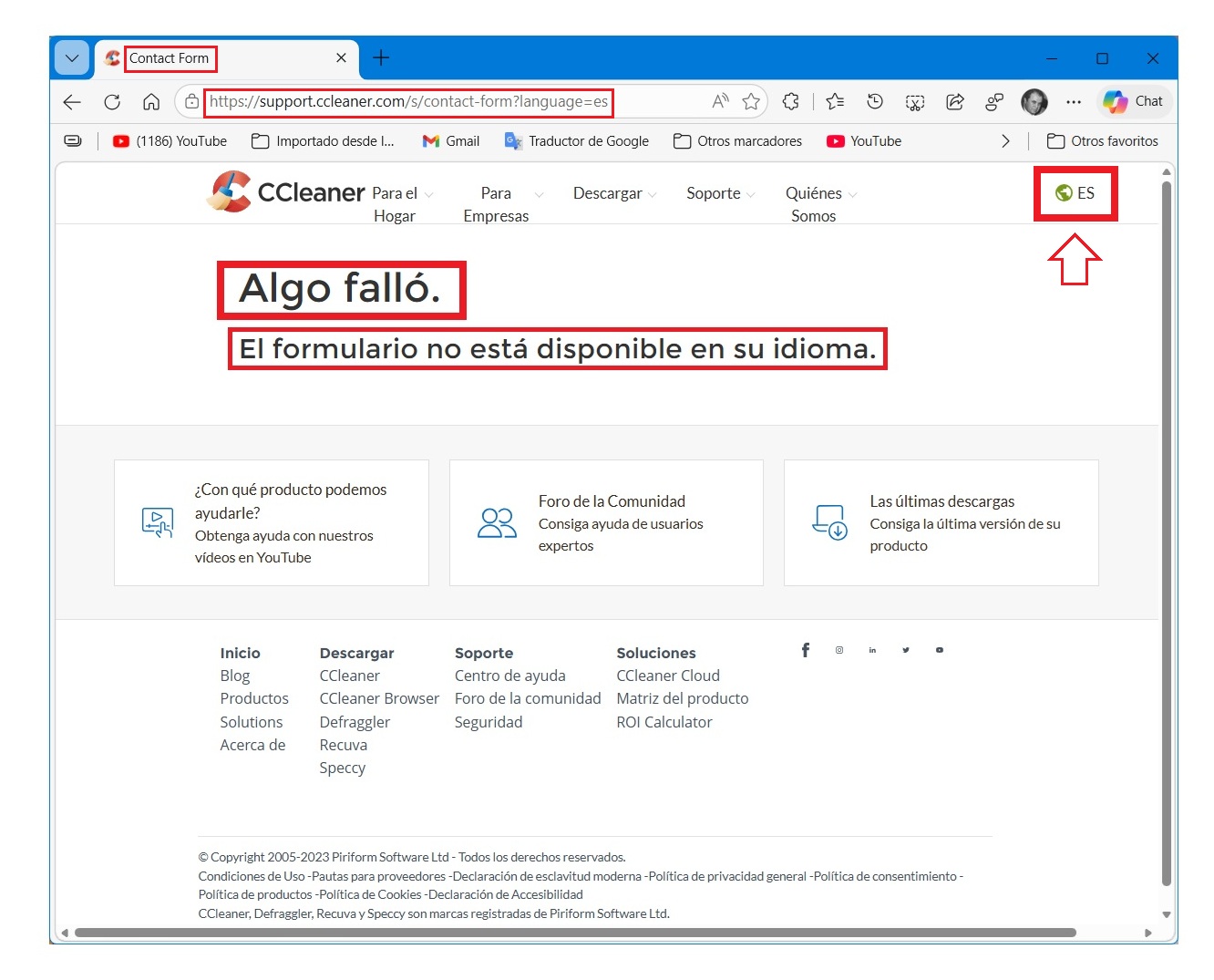The image size is (1214, 980).
Task: Click the Home icon in toolbar
Action: (151, 102)
